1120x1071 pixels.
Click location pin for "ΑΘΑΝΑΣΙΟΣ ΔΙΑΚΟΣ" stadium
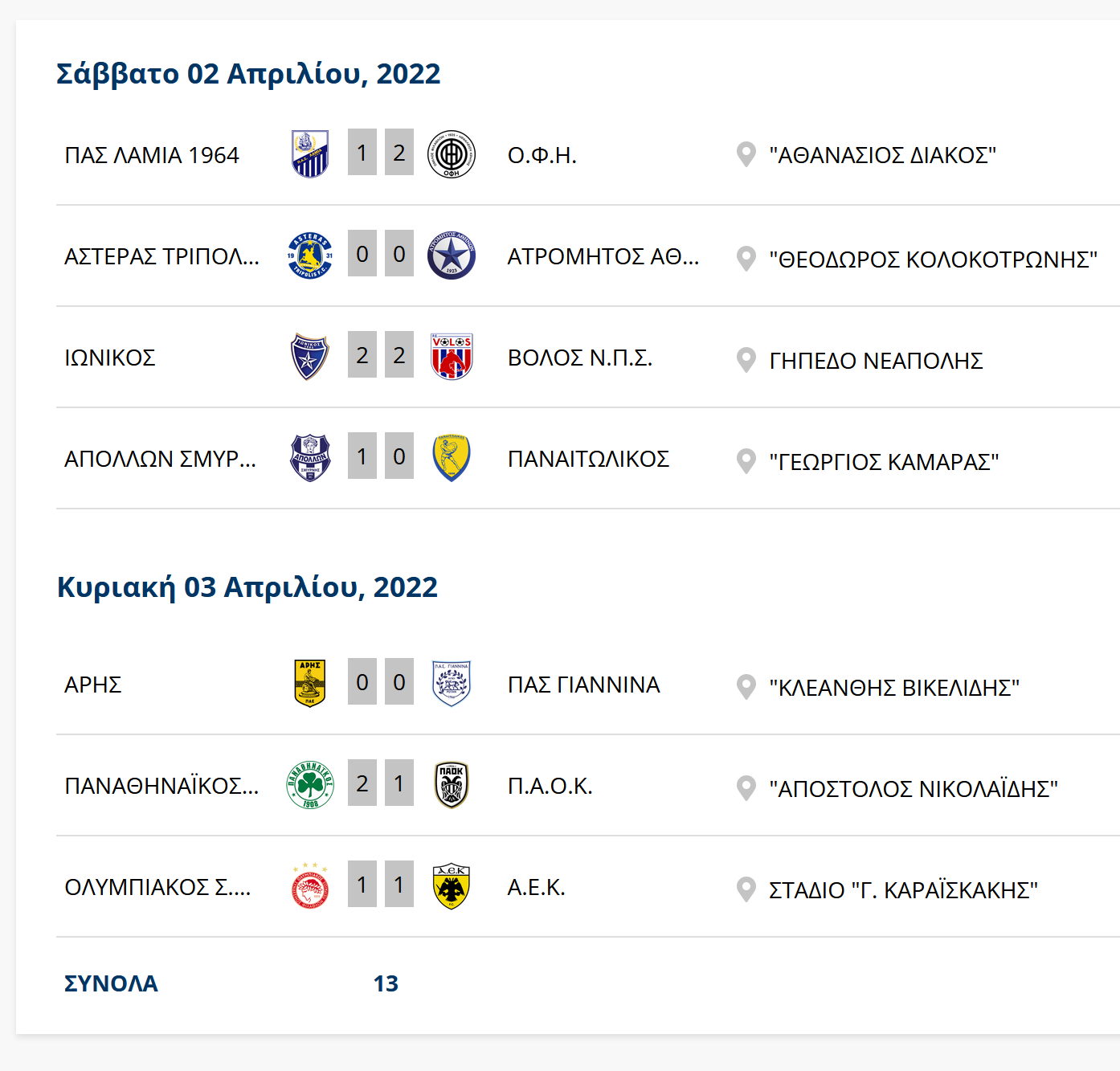pyautogui.click(x=746, y=154)
